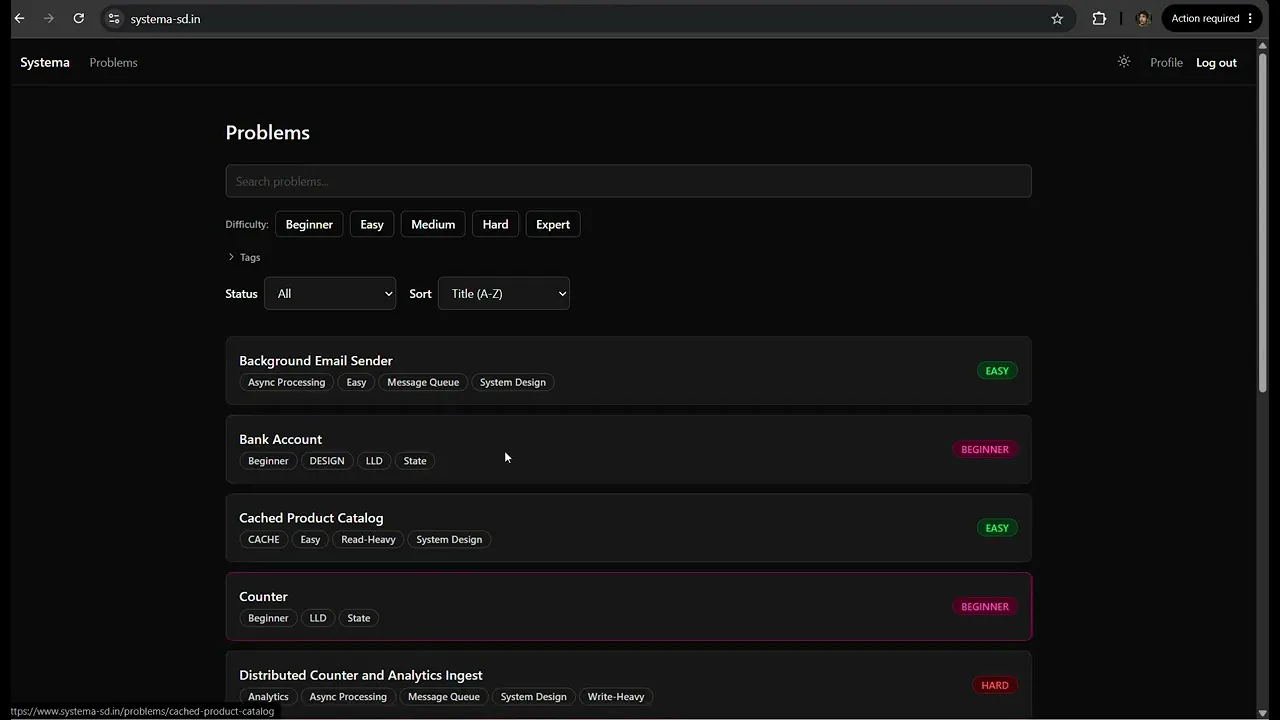This screenshot has height=720, width=1280.
Task: Click EASY badge on Background Email Sender
Action: click(997, 371)
